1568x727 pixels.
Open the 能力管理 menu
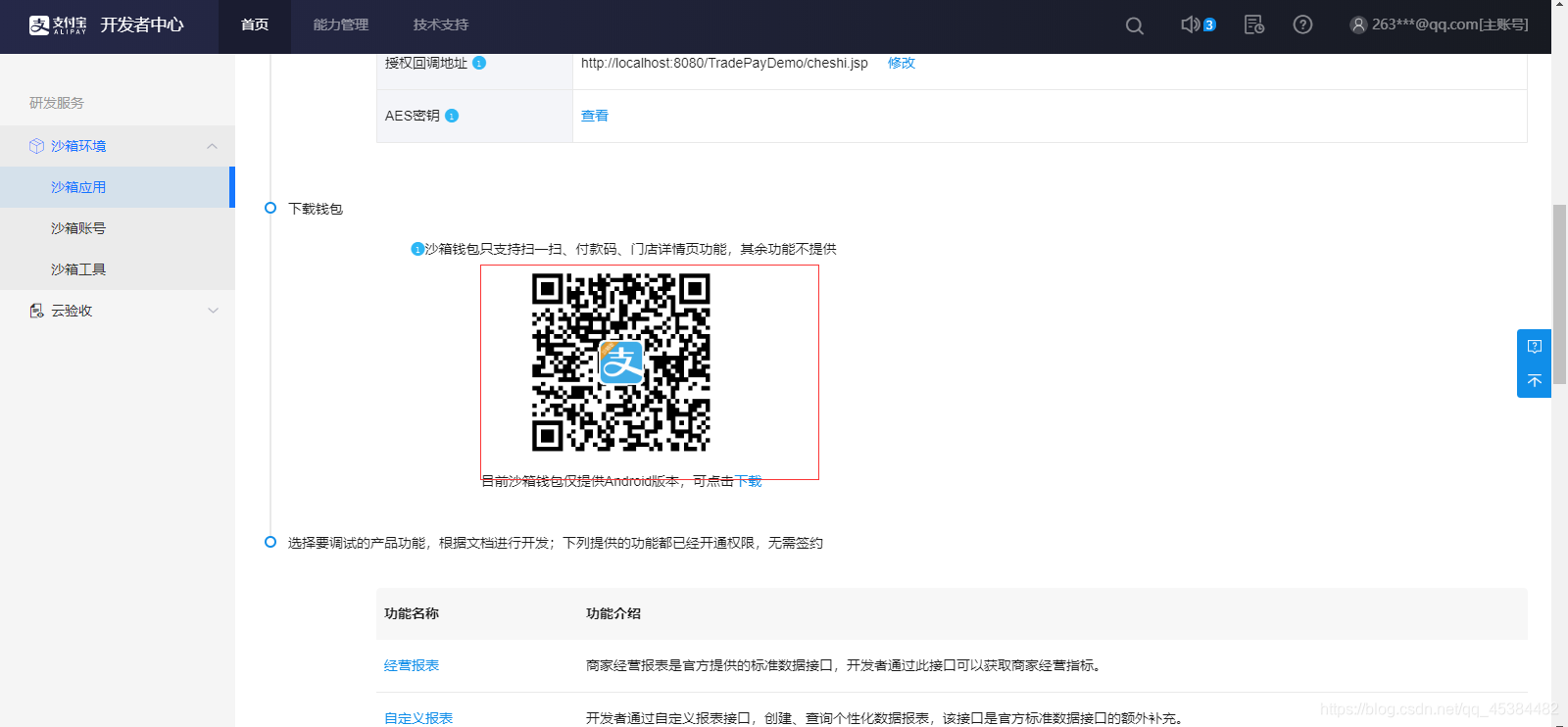click(x=341, y=25)
